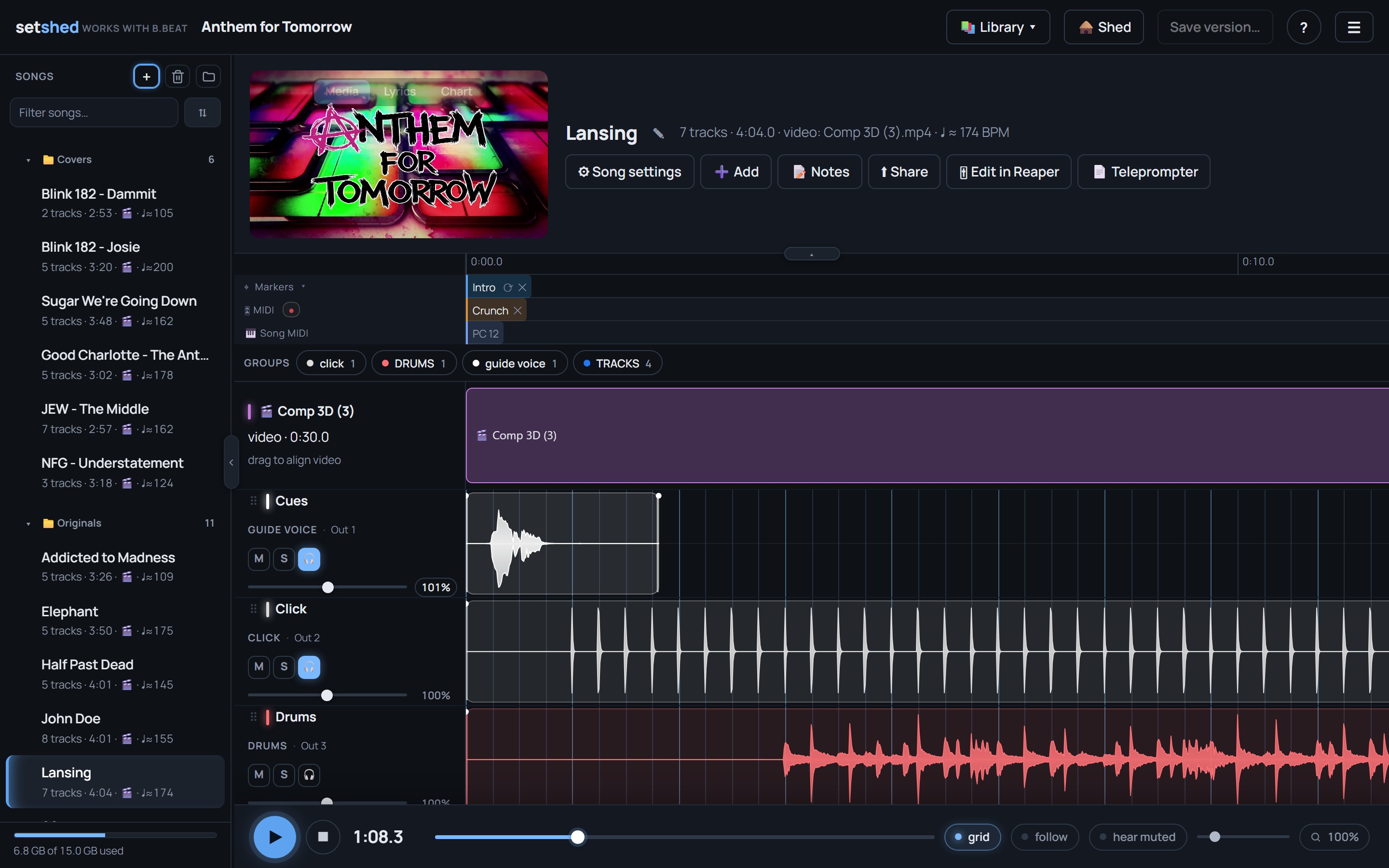
Task: Rename Lansing using the pencil icon
Action: coord(658,133)
